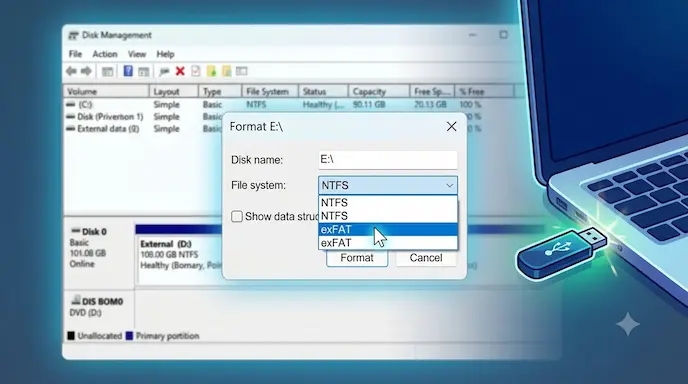
Task: Click the Healthy status cell of (C:)
Action: click(323, 104)
